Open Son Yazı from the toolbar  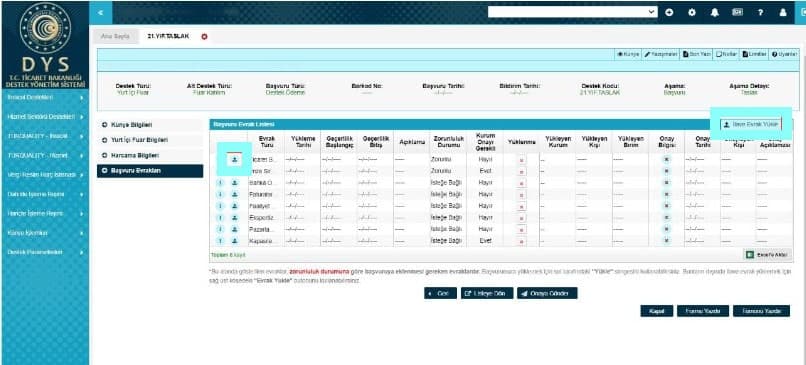697,54
